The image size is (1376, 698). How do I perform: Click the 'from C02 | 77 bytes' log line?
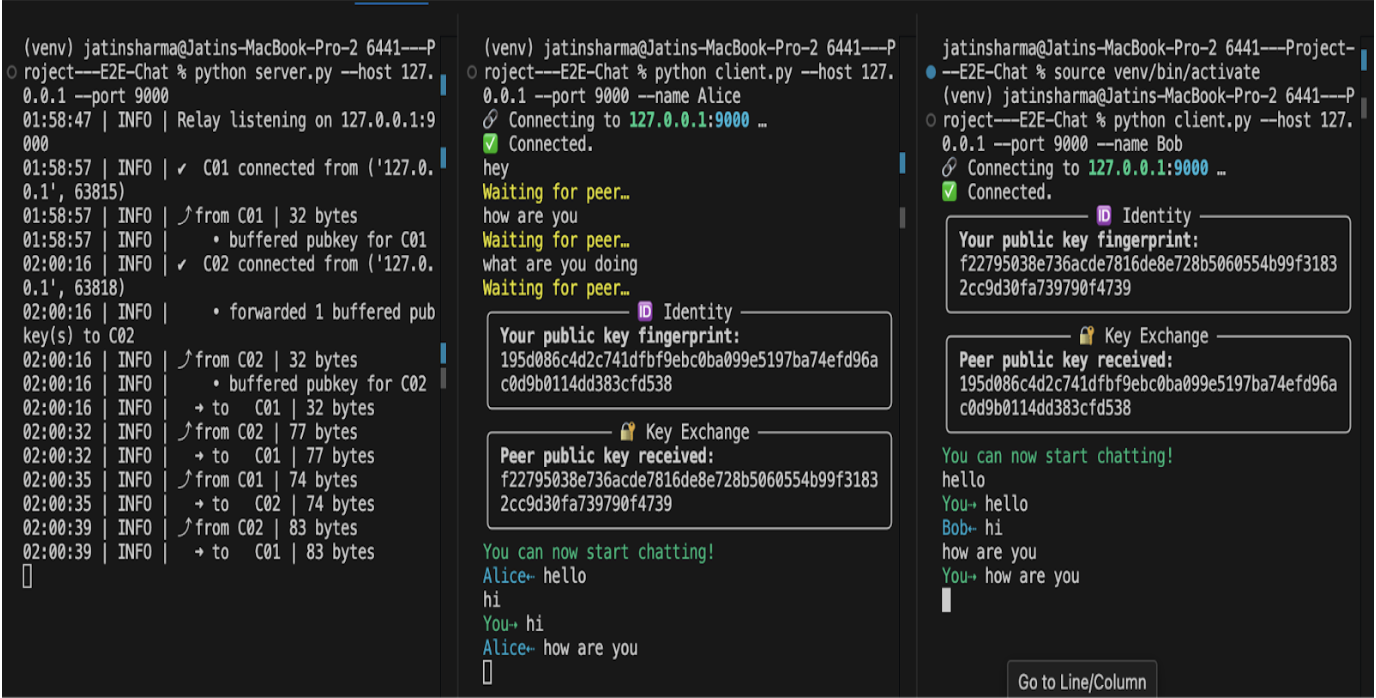[190, 432]
